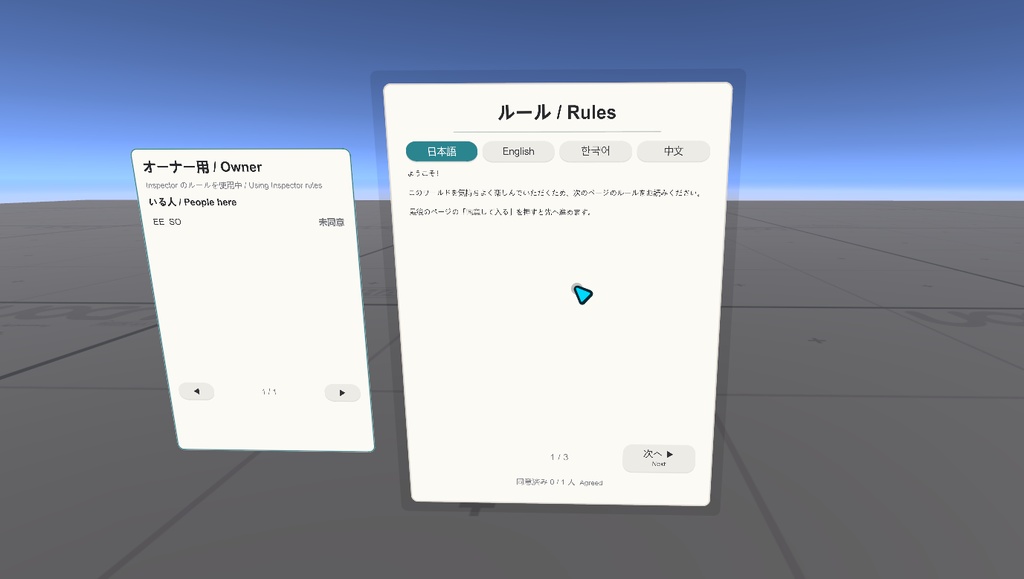Go to next Owner panel page
The image size is (1024, 579).
pyautogui.click(x=342, y=393)
